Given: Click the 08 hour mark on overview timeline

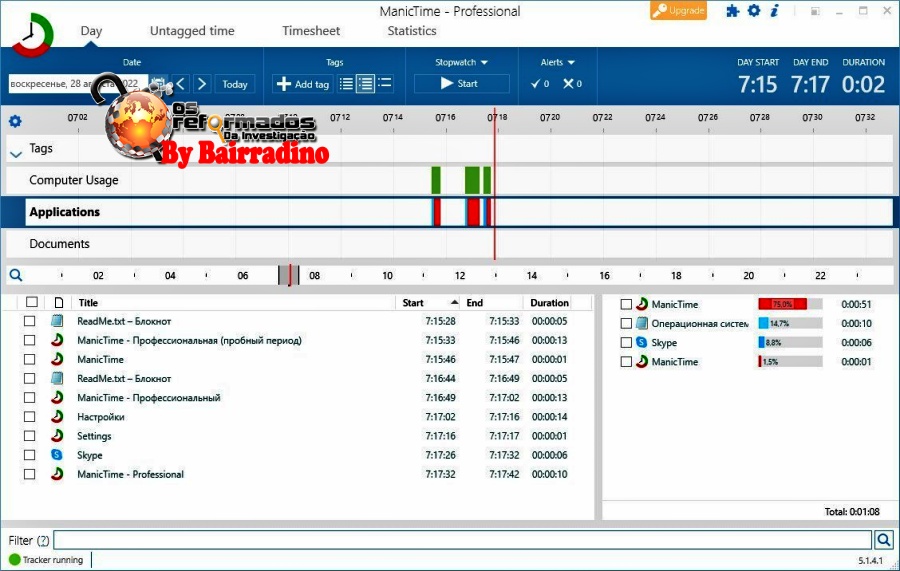Looking at the screenshot, I should pyautogui.click(x=315, y=275).
